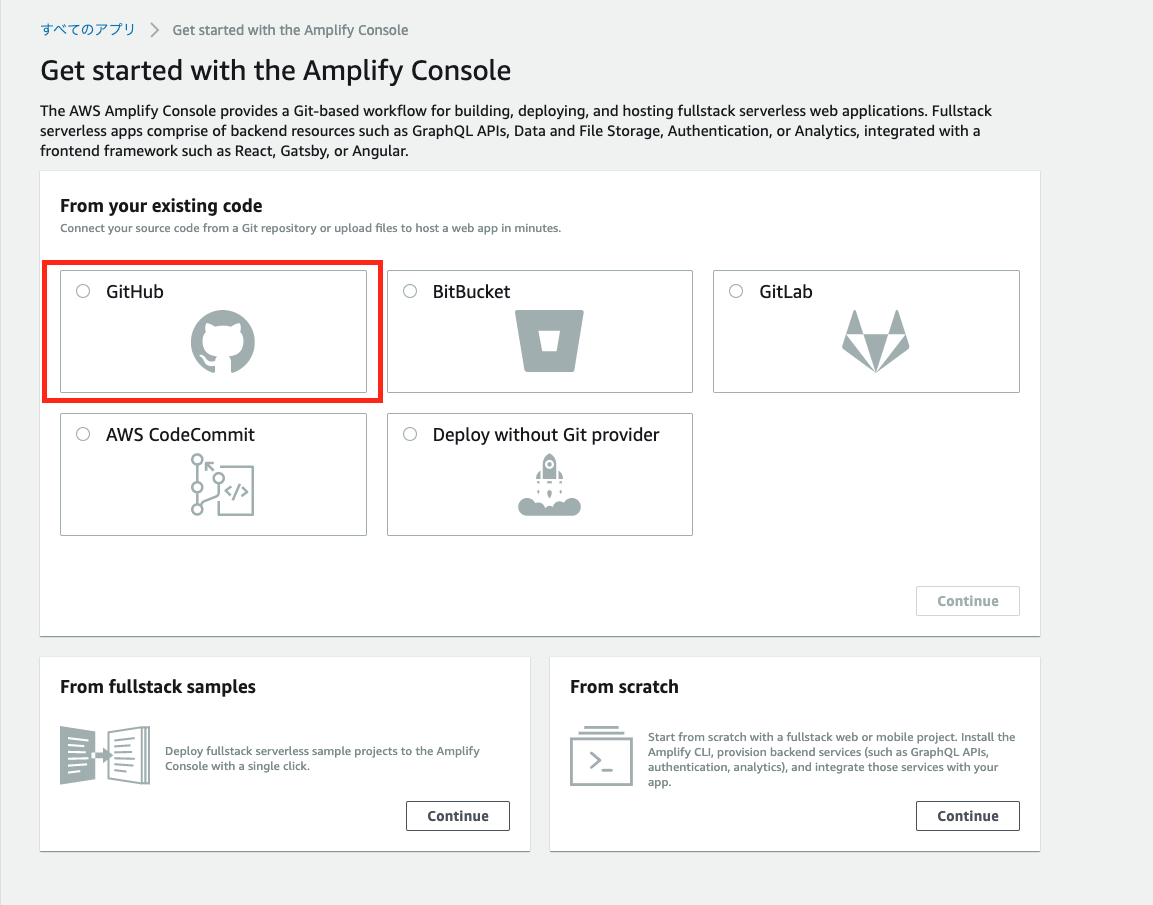Viewport: 1153px width, 905px height.
Task: Select the GitHub radio button
Action: pos(83,291)
